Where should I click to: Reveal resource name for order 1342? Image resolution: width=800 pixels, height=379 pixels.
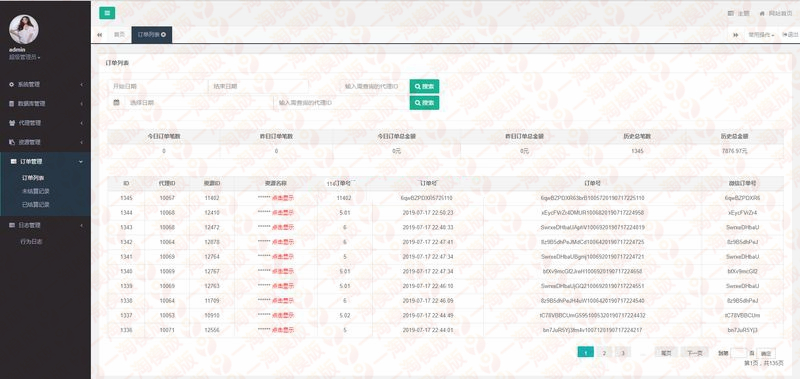click(x=283, y=242)
